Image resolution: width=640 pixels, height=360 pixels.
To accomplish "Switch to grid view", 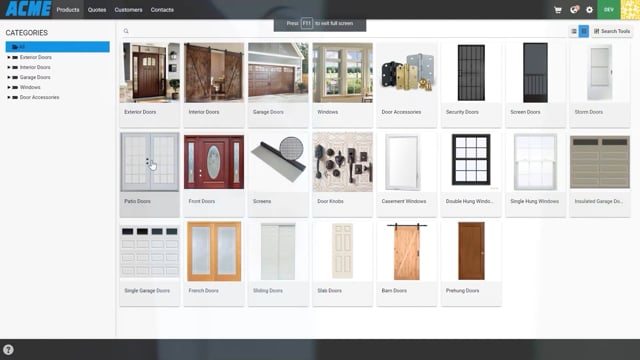I will click(584, 31).
